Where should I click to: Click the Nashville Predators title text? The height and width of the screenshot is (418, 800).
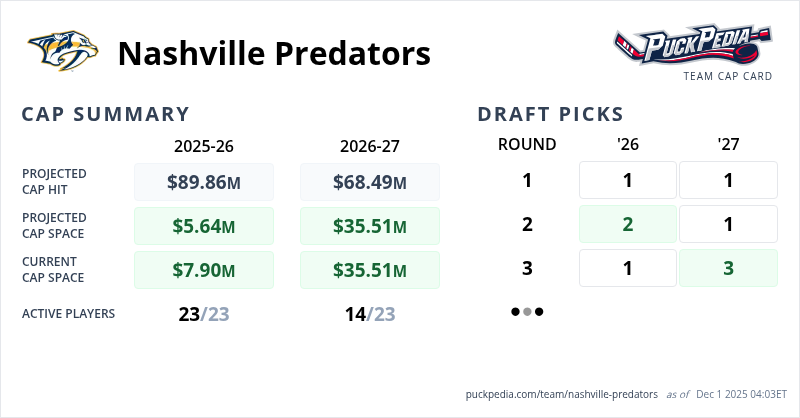pyautogui.click(x=274, y=53)
